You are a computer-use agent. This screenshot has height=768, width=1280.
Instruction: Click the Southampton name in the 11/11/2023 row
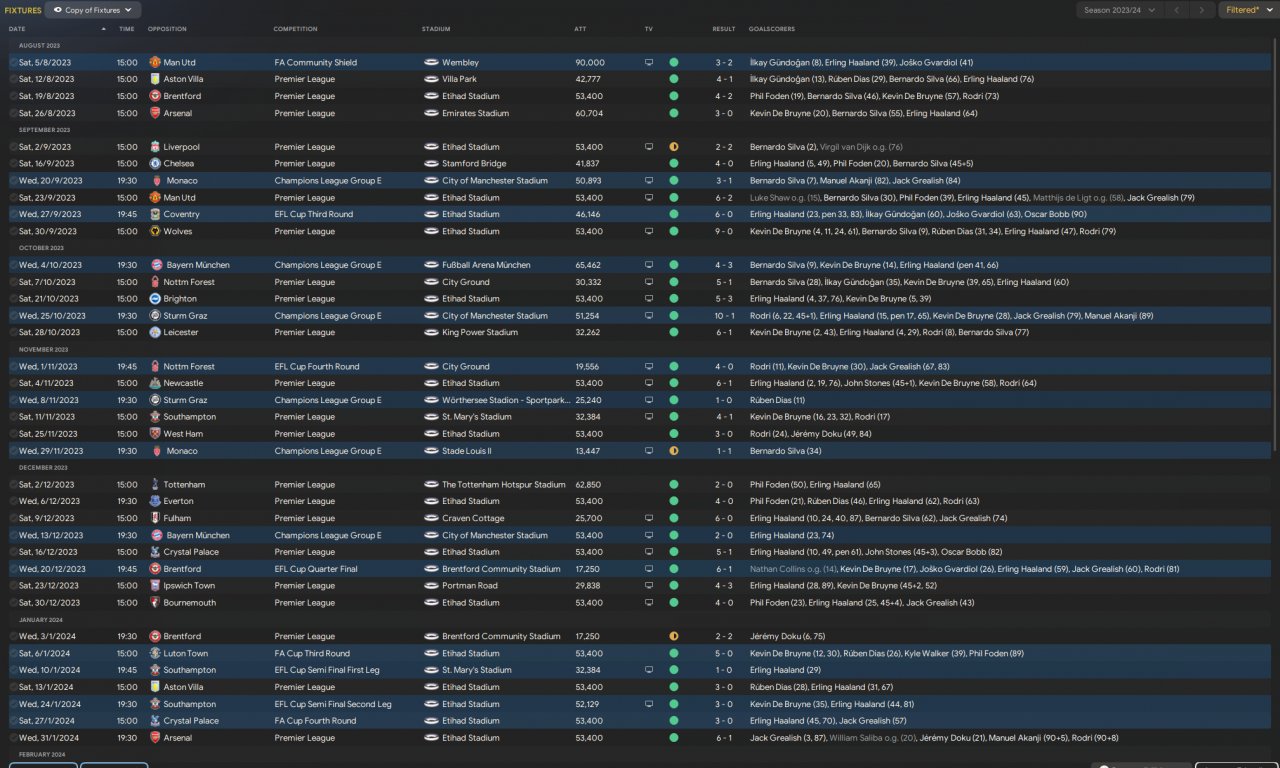[190, 417]
